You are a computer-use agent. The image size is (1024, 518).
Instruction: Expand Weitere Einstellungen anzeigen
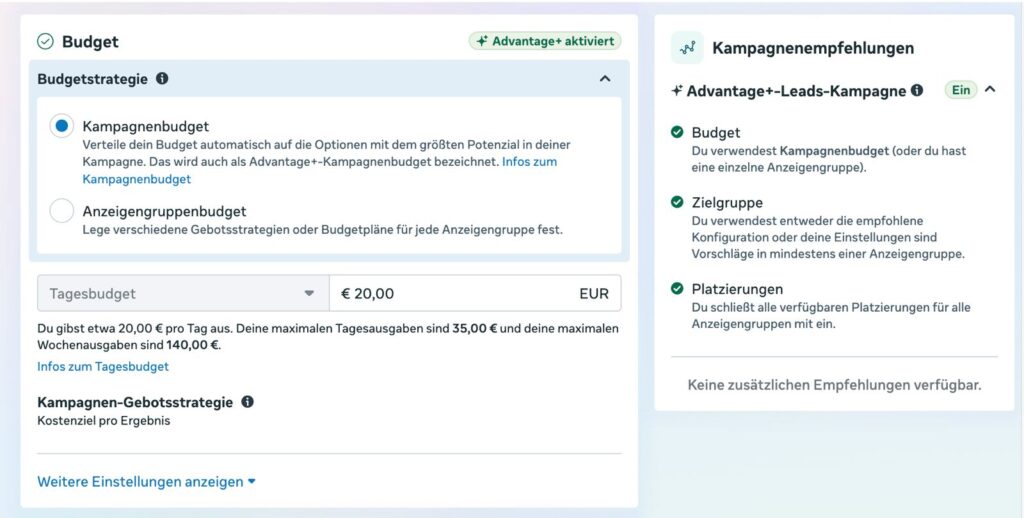point(146,482)
